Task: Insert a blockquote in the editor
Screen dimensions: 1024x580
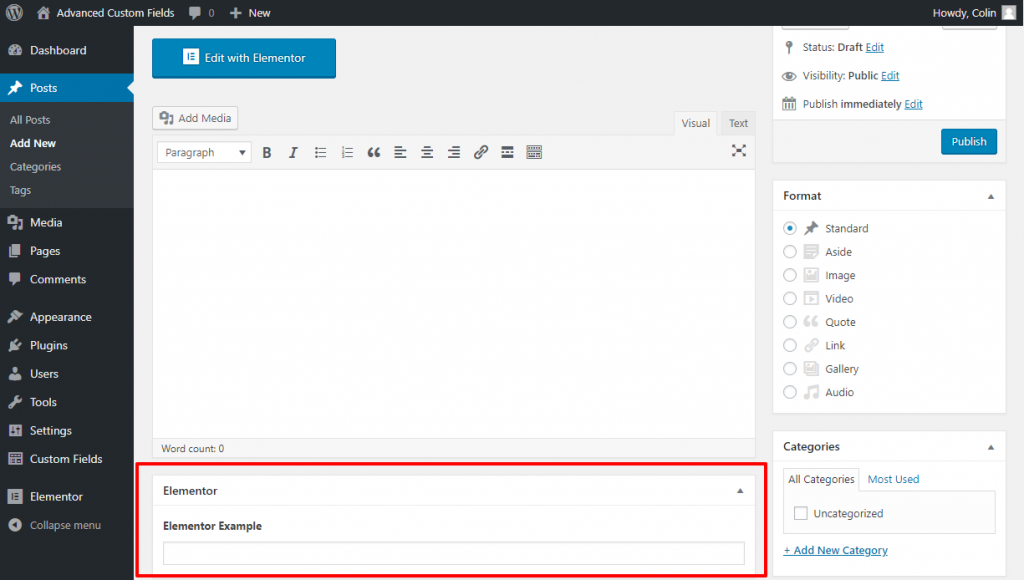Action: pyautogui.click(x=374, y=153)
